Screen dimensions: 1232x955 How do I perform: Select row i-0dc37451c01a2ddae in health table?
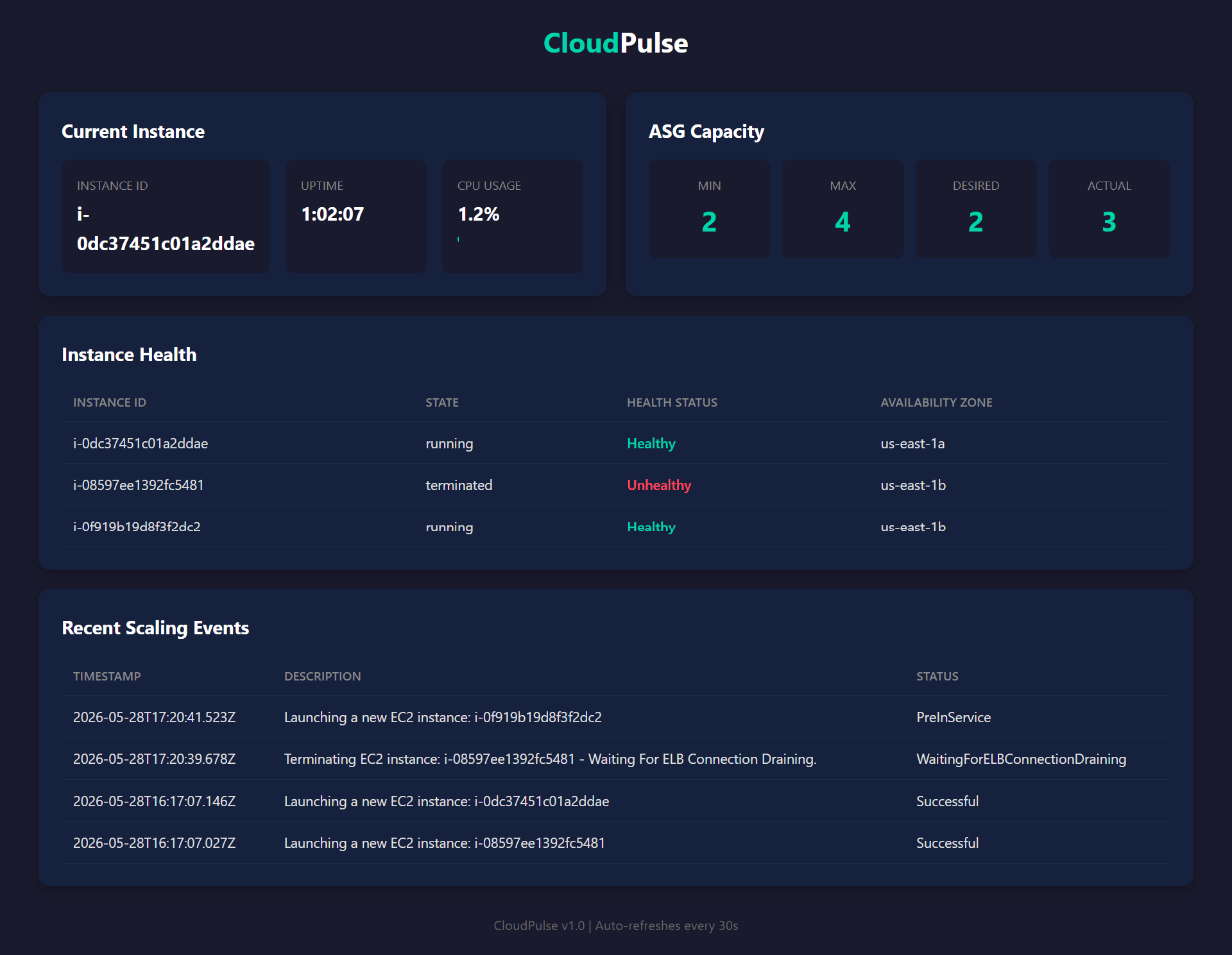coord(616,443)
